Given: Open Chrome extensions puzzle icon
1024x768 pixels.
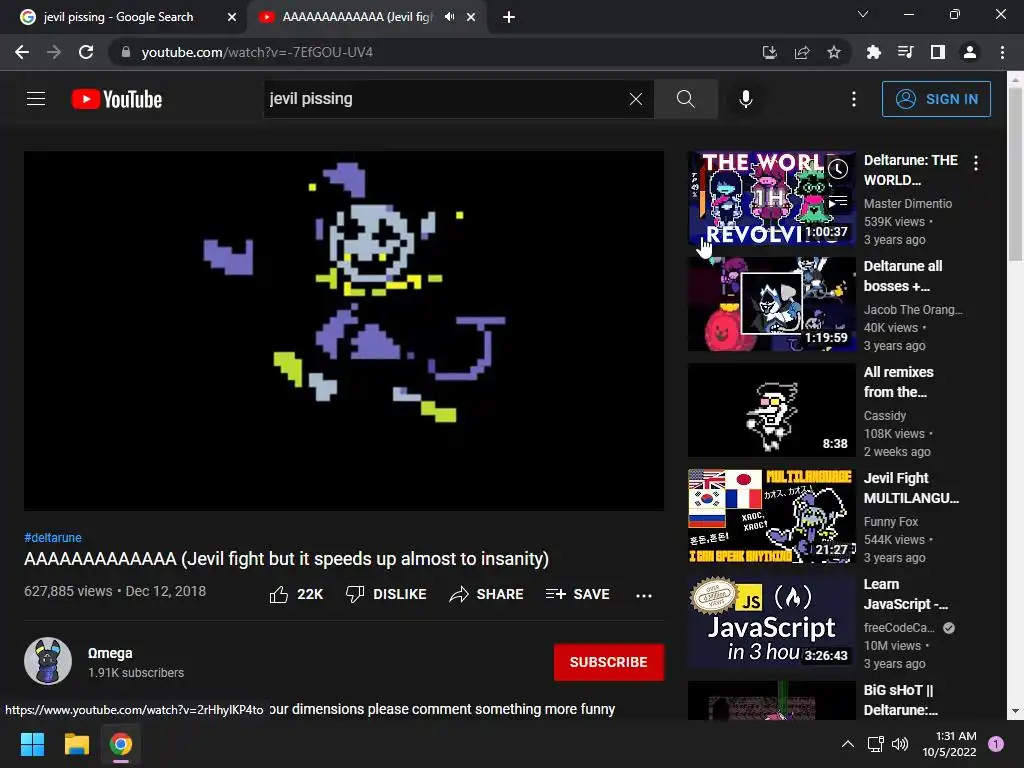Looking at the screenshot, I should pyautogui.click(x=873, y=52).
